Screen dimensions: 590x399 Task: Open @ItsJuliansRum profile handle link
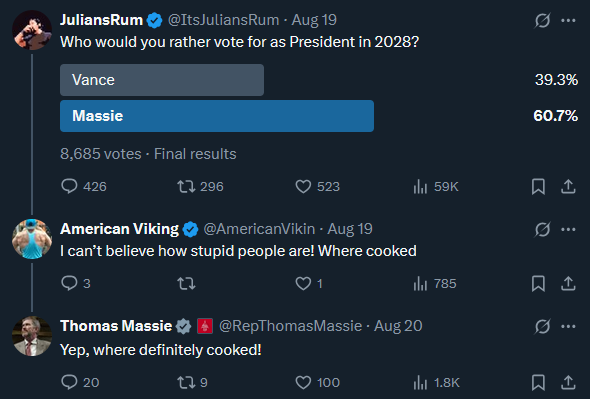pos(224,20)
